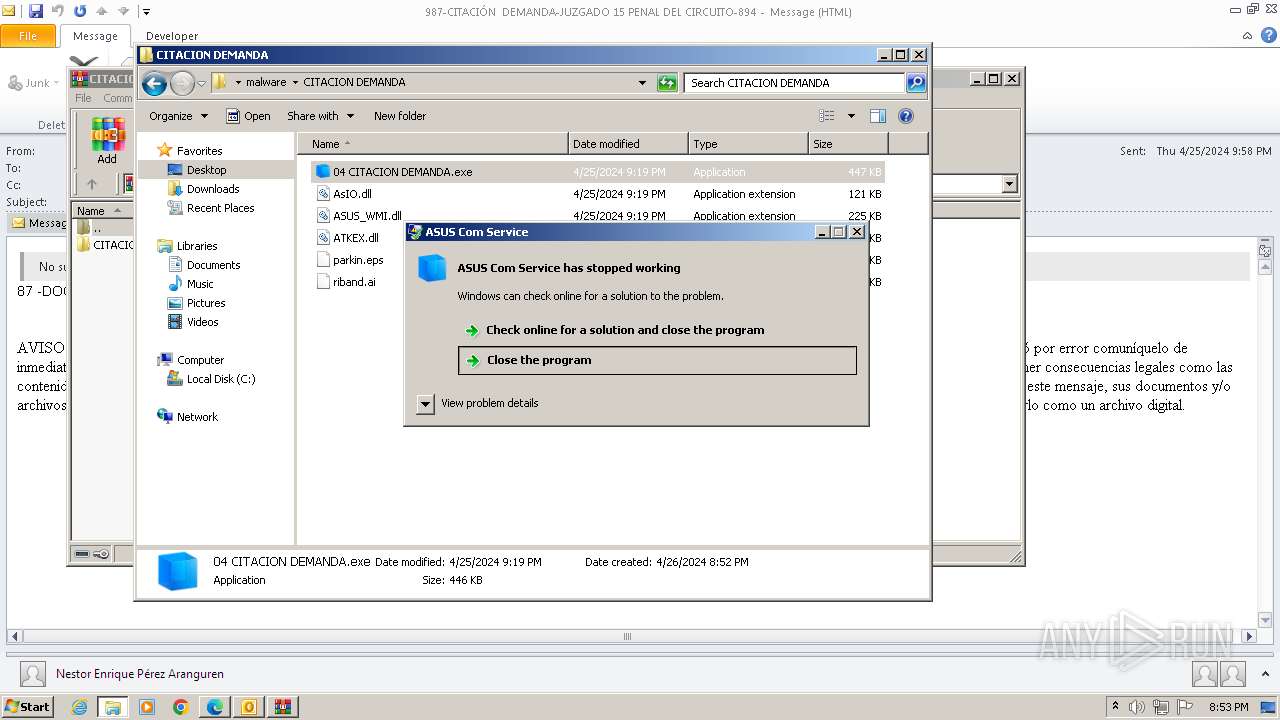Open the WinRAR File menu
Viewport: 1280px width, 720px height.
pyautogui.click(x=83, y=98)
